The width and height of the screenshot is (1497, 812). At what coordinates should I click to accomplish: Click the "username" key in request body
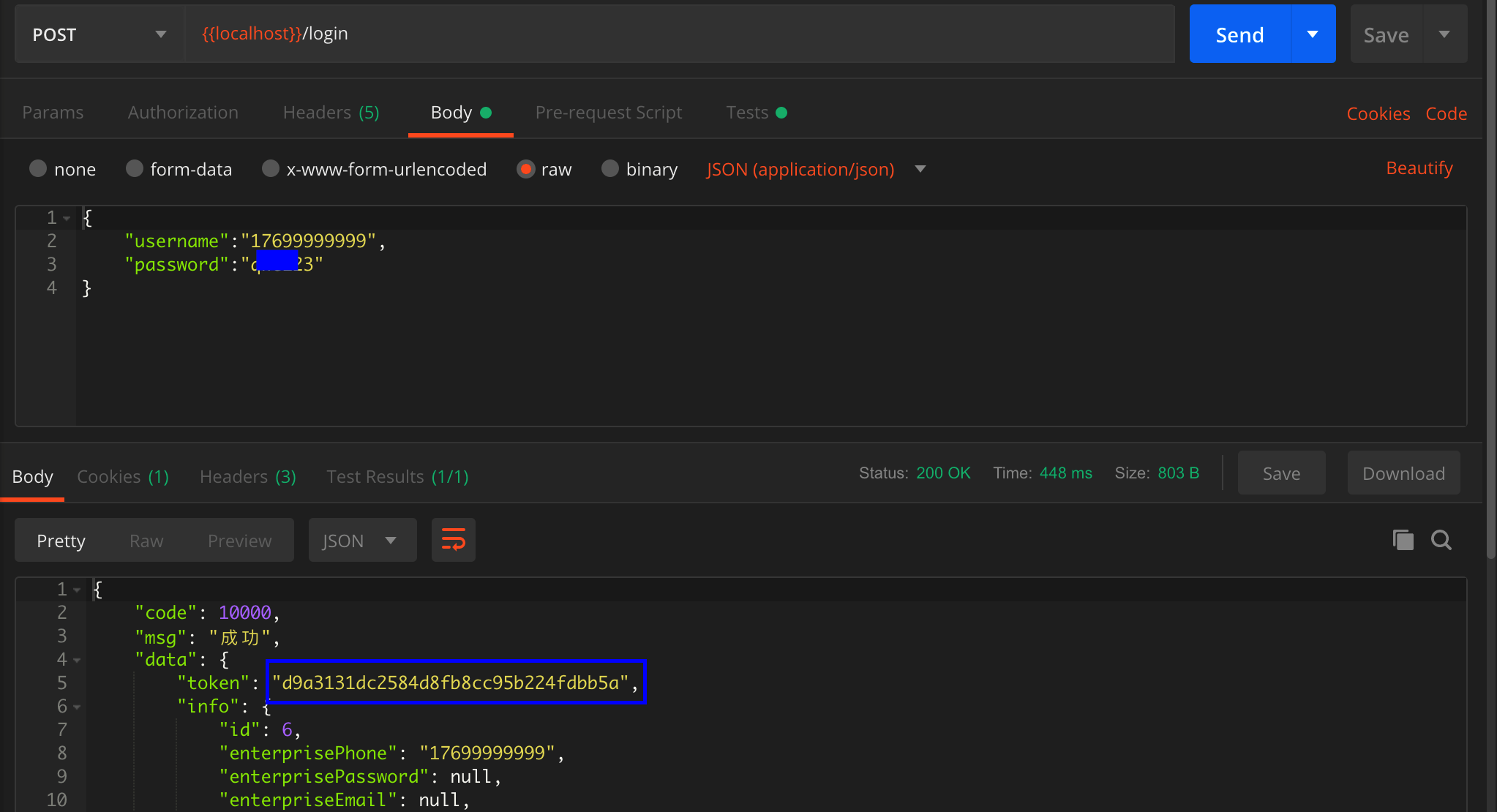click(177, 241)
